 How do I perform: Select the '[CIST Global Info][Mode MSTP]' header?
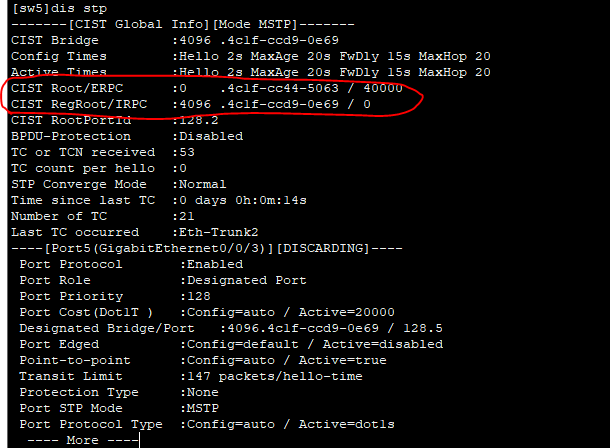click(x=183, y=24)
